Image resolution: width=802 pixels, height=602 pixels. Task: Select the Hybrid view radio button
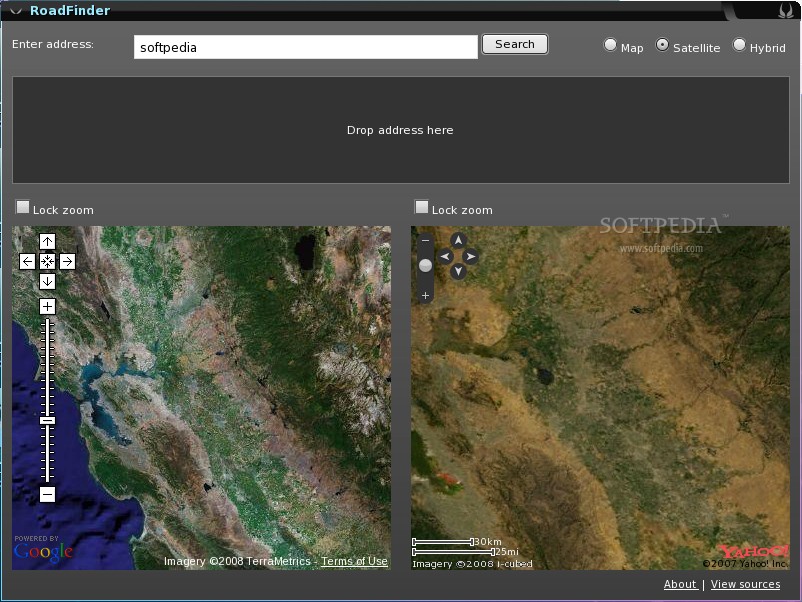[x=739, y=45]
